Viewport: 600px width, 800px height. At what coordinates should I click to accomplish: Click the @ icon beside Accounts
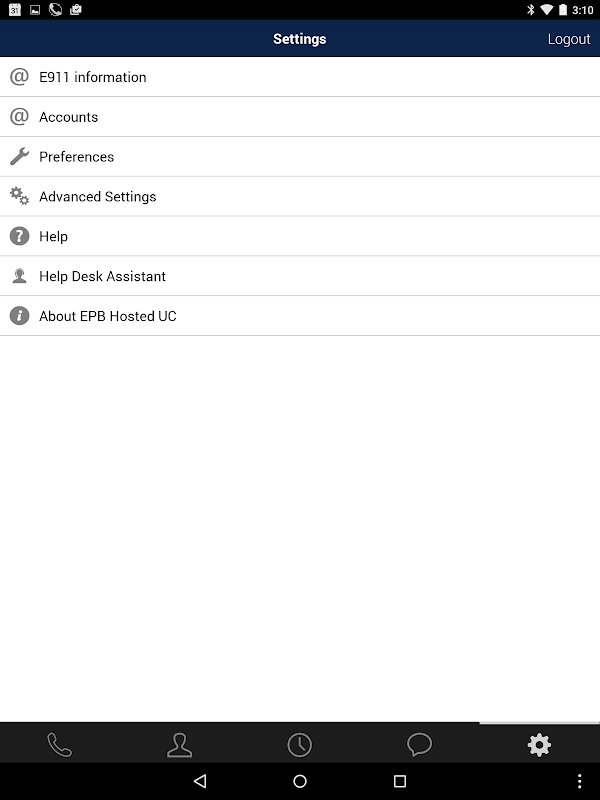coord(19,117)
